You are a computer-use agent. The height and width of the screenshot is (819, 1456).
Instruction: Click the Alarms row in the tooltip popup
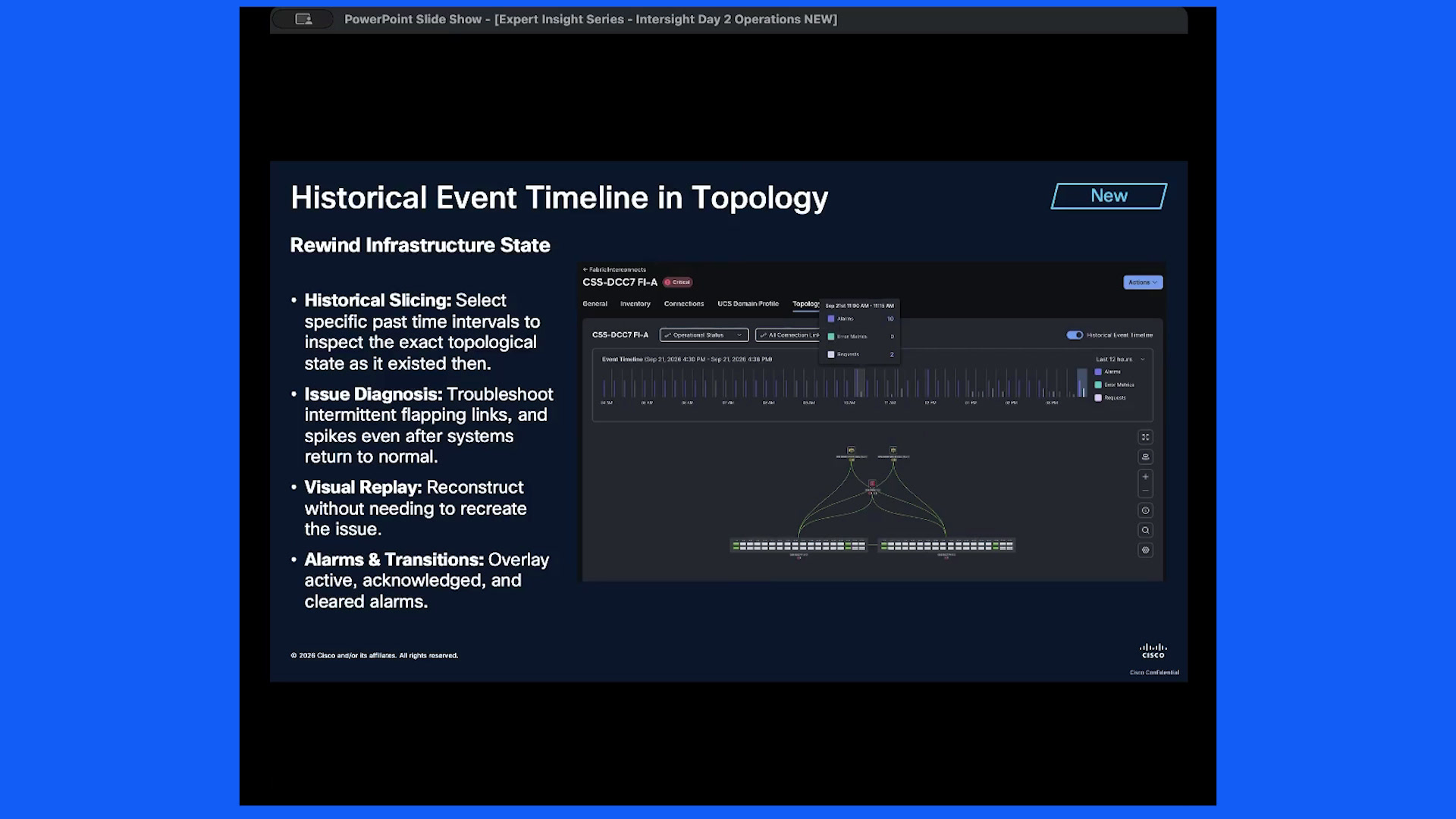pos(860,318)
